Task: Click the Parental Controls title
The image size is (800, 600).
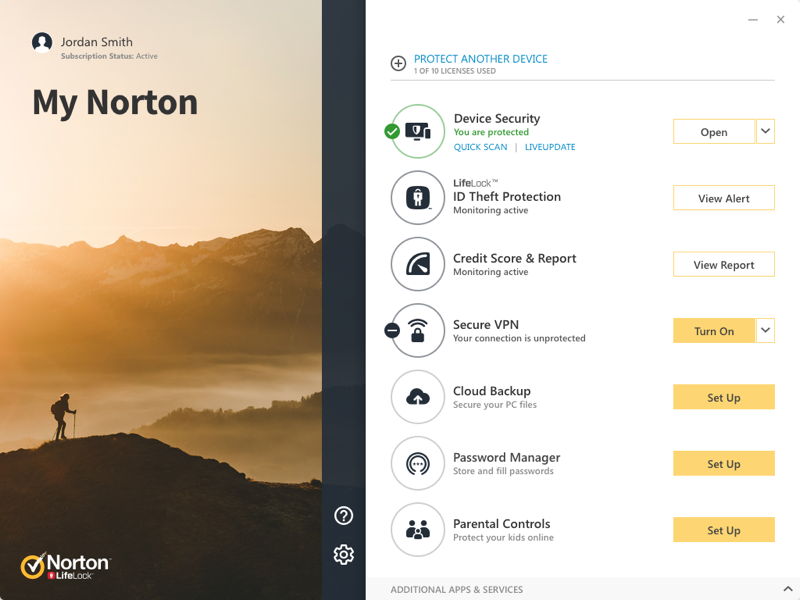Action: click(502, 523)
